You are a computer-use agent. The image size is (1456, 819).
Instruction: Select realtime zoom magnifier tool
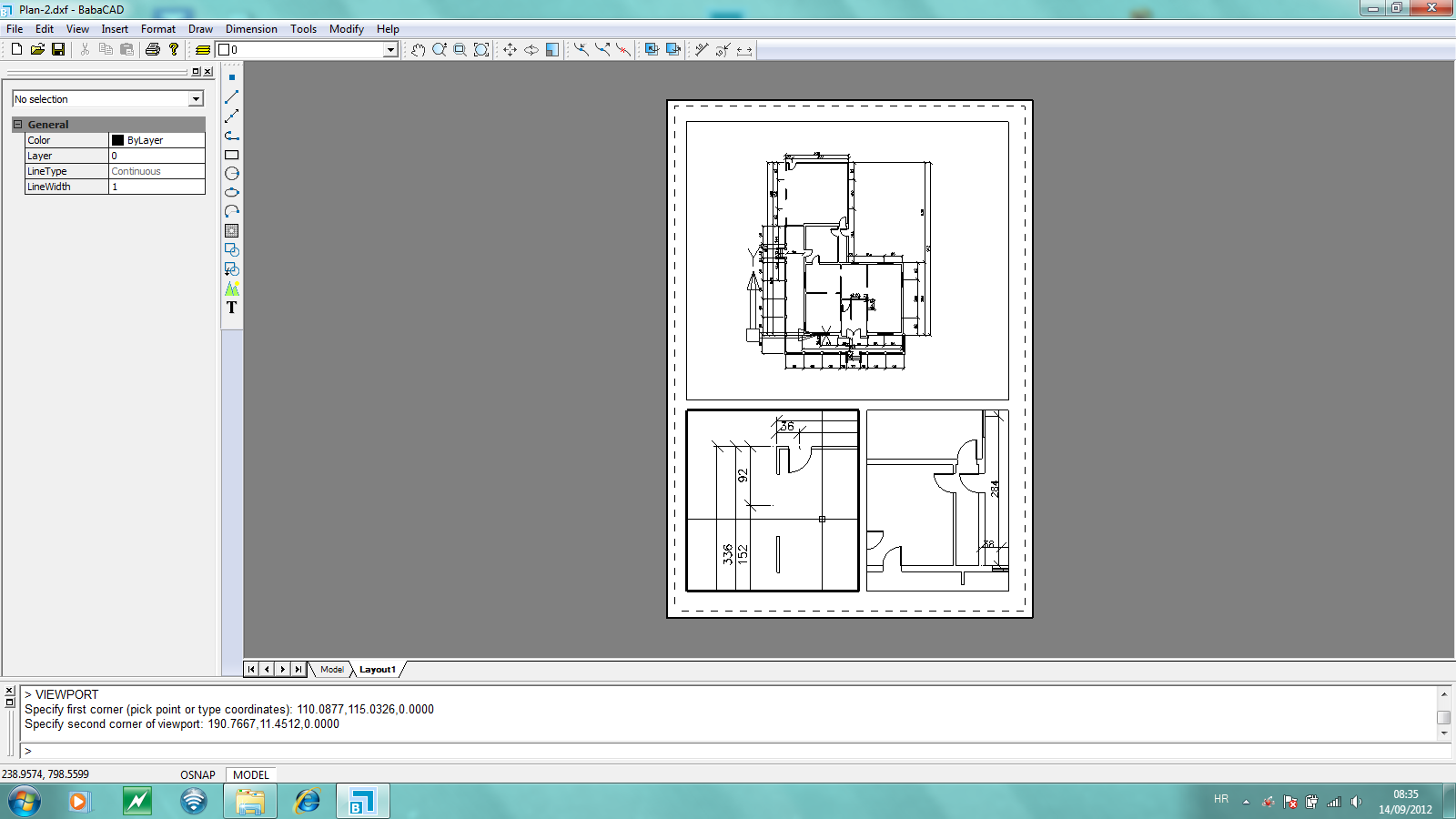coord(440,49)
